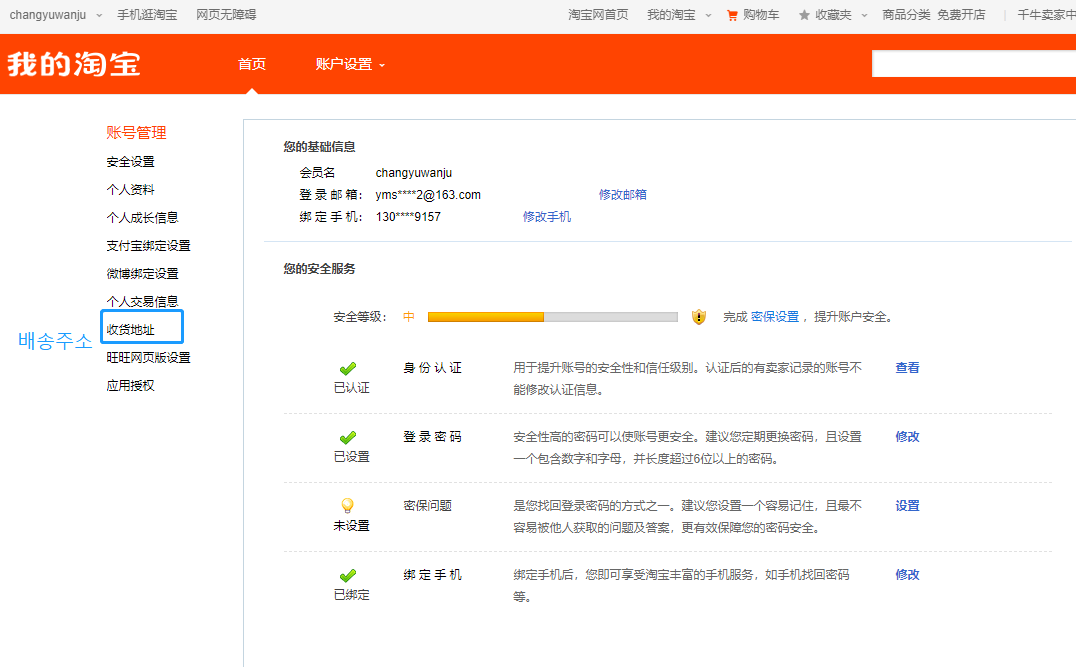1076x667 pixels.
Task: Click the 修改手机 link
Action: pos(547,217)
